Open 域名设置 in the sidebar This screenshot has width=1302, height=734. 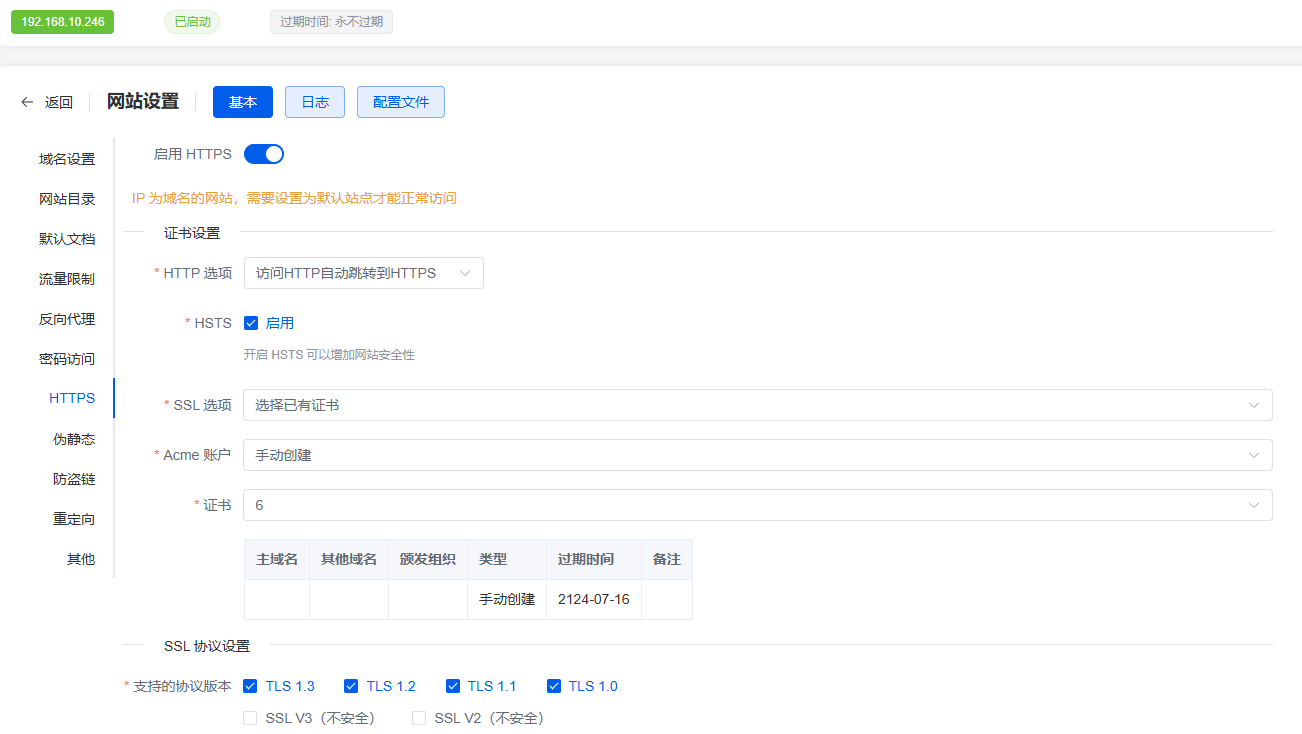tap(67, 159)
